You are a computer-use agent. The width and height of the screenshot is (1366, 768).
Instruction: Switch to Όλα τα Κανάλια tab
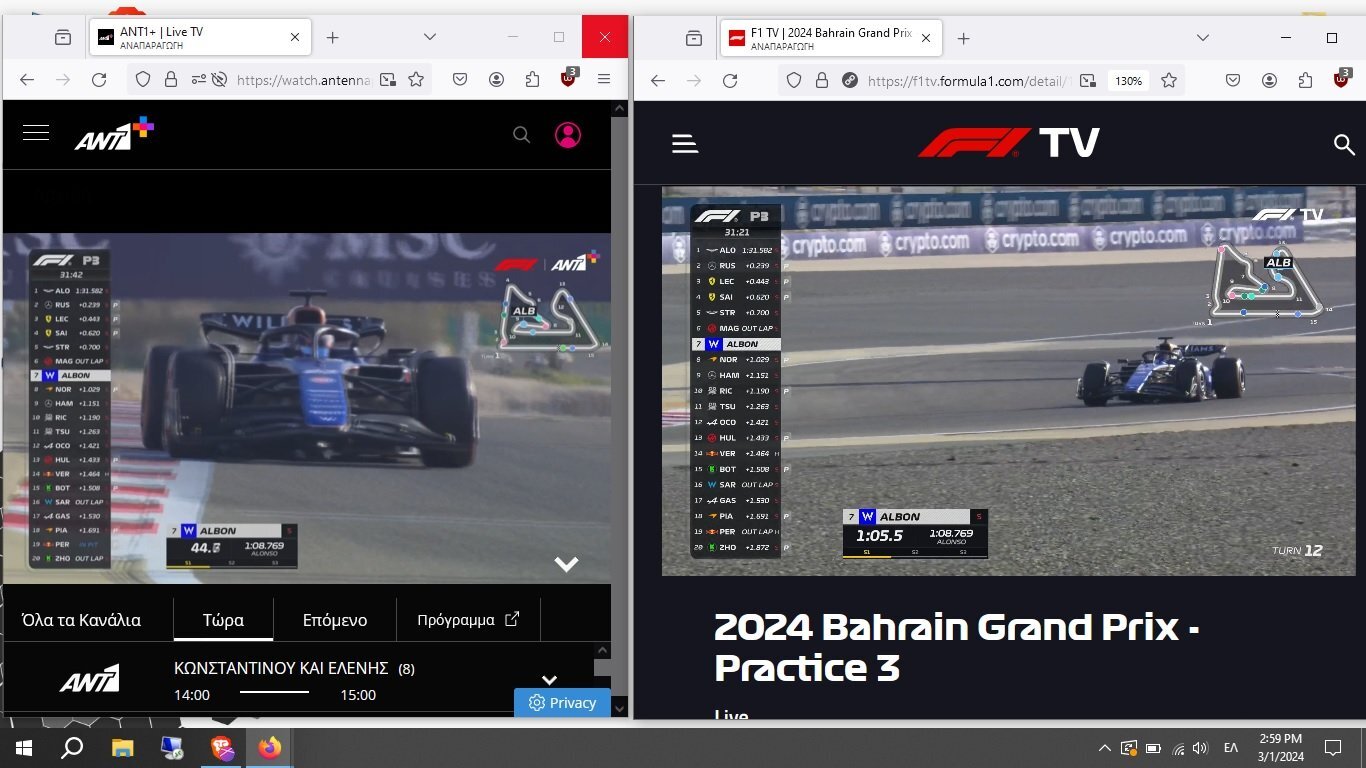[81, 620]
